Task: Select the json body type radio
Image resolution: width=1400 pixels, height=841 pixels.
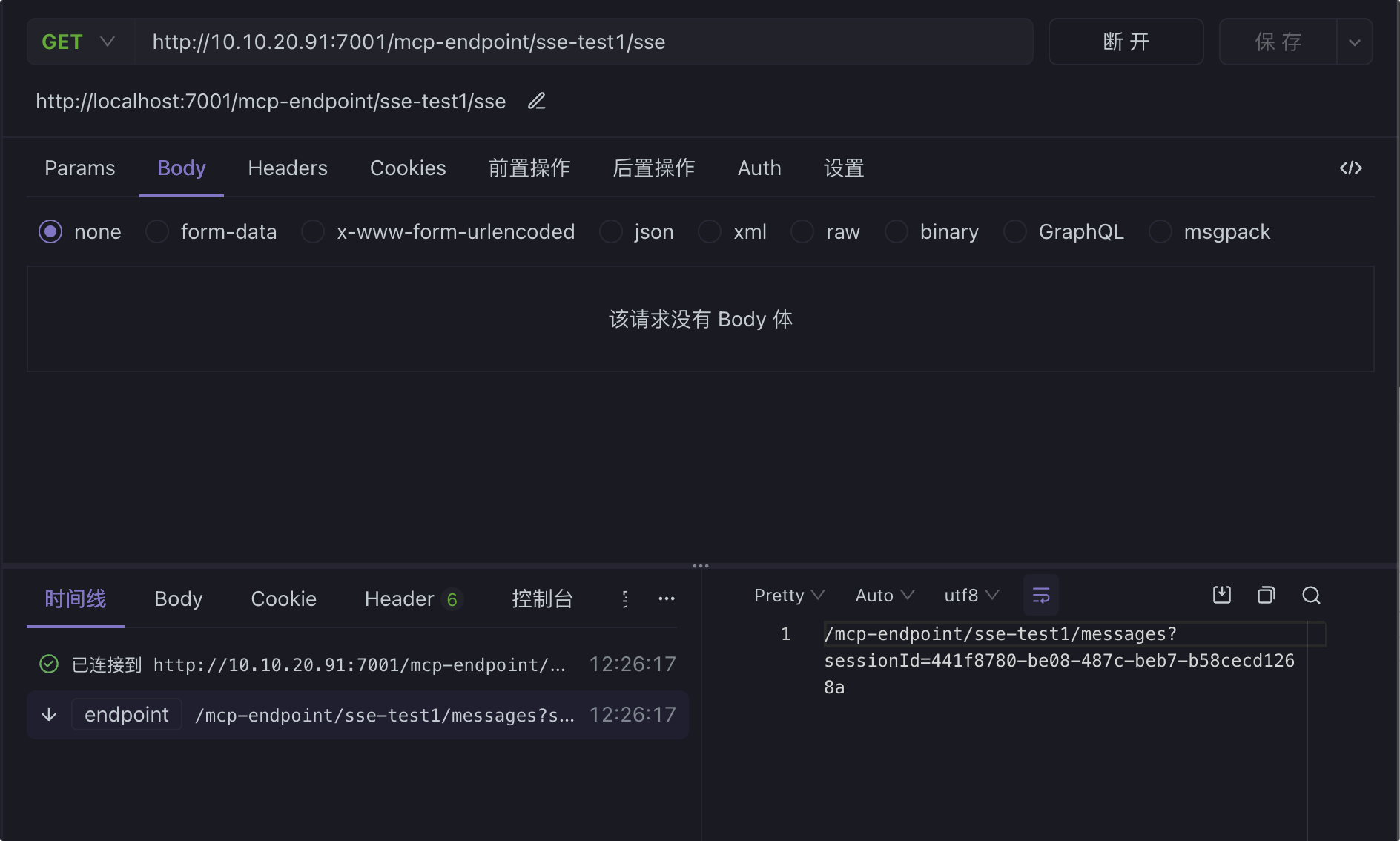Action: point(611,231)
